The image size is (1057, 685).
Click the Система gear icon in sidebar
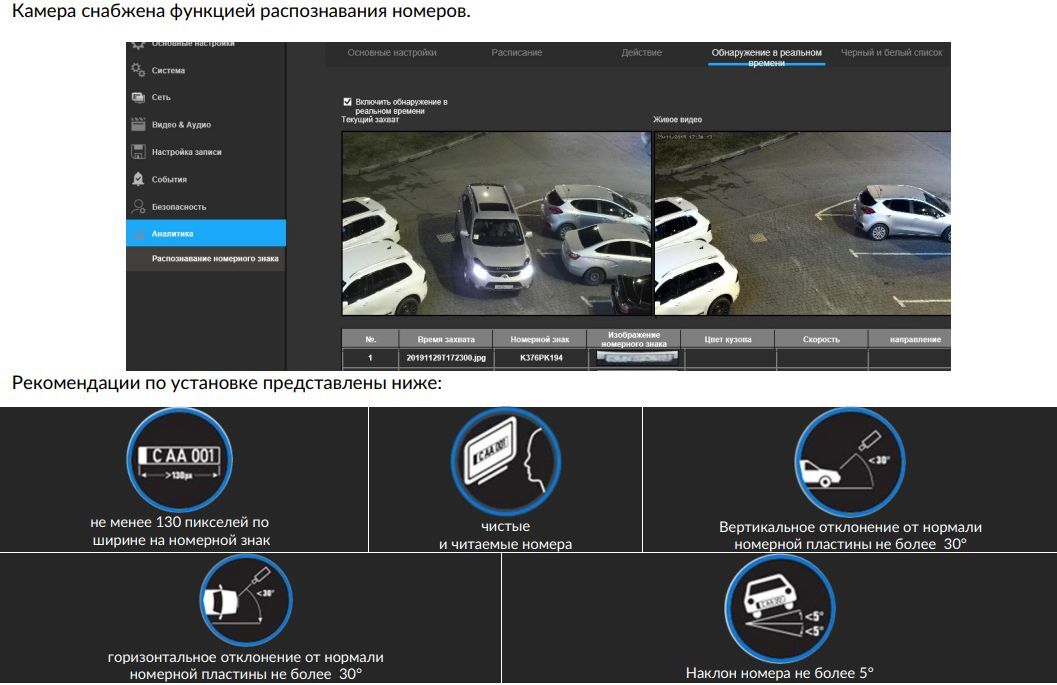pyautogui.click(x=138, y=70)
